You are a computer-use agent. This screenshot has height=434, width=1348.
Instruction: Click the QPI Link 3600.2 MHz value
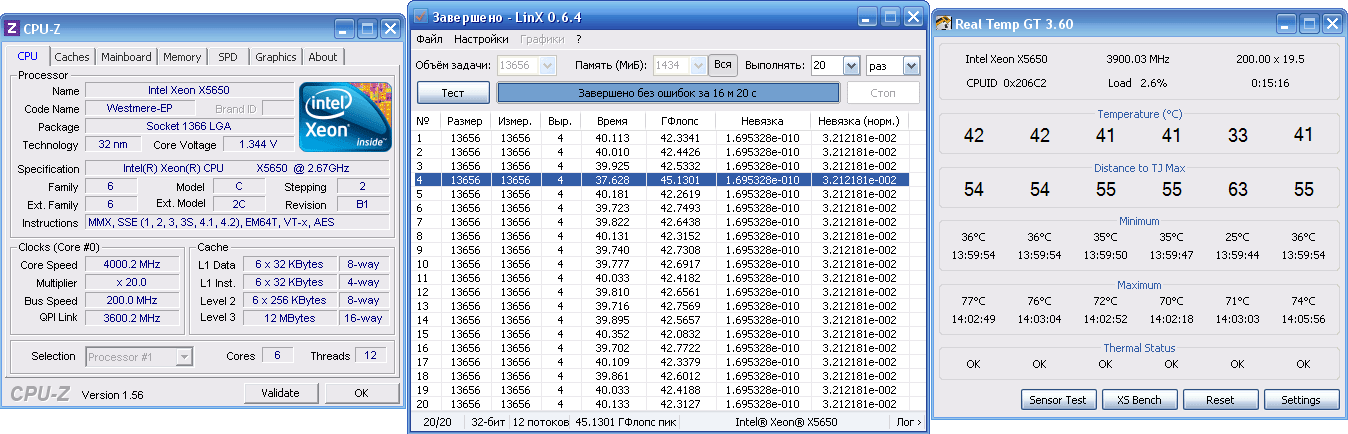132,318
